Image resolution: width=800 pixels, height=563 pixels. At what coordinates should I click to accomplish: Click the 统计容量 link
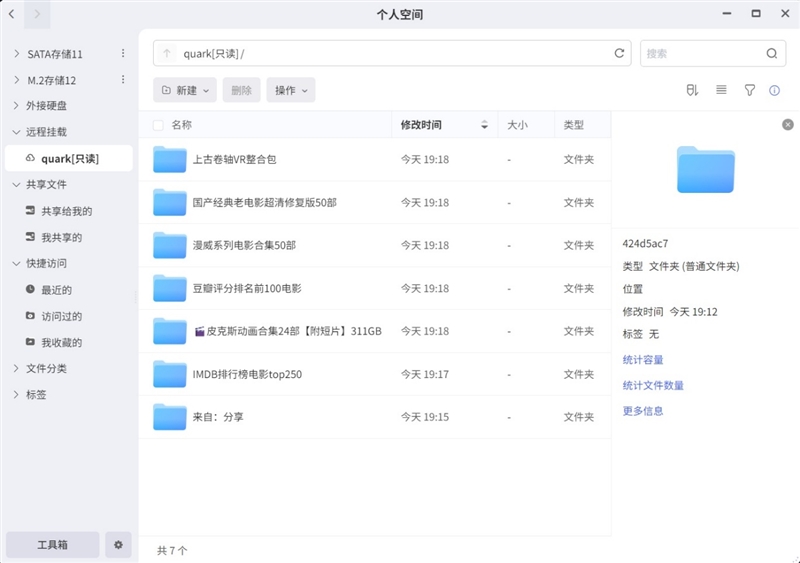643,360
